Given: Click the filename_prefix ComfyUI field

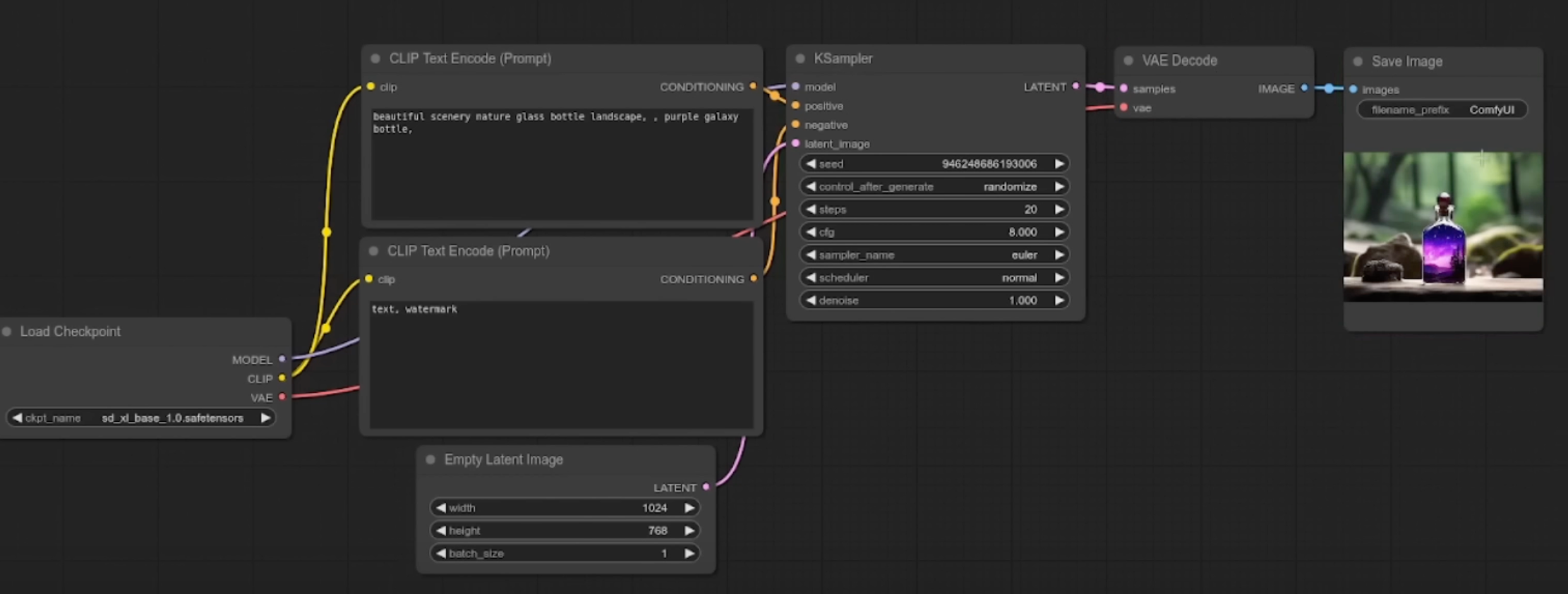Looking at the screenshot, I should tap(1442, 110).
